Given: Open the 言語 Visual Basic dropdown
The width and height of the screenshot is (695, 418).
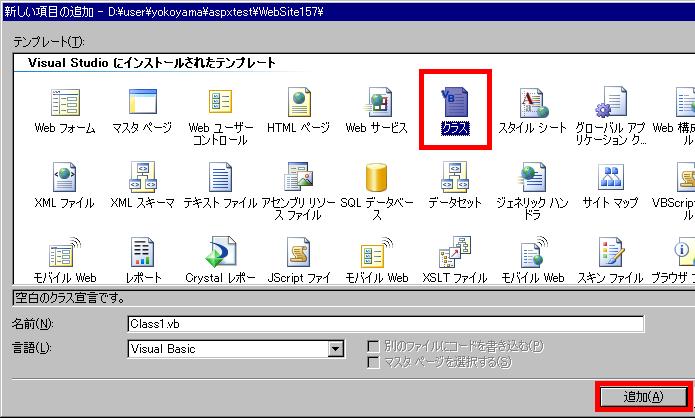Looking at the screenshot, I should point(336,349).
